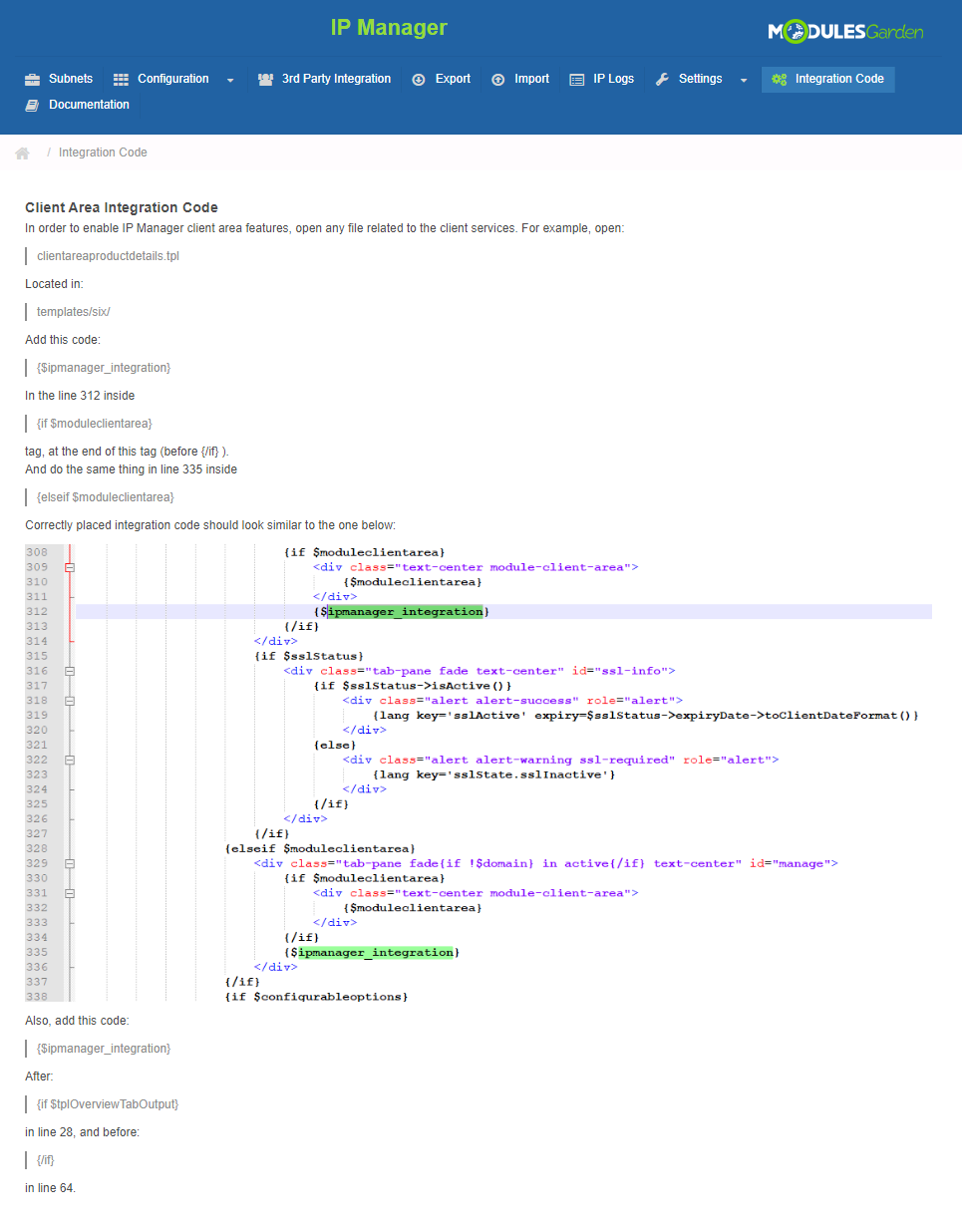Click the Settings wrench icon
Screen dimensions: 962x1232
point(662,80)
